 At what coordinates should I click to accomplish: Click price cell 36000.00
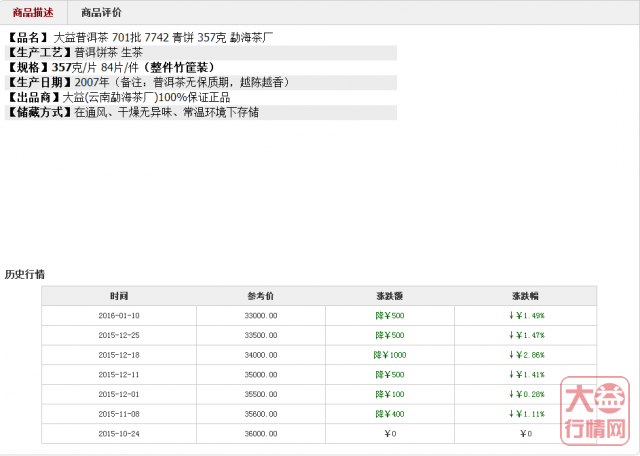point(261,434)
